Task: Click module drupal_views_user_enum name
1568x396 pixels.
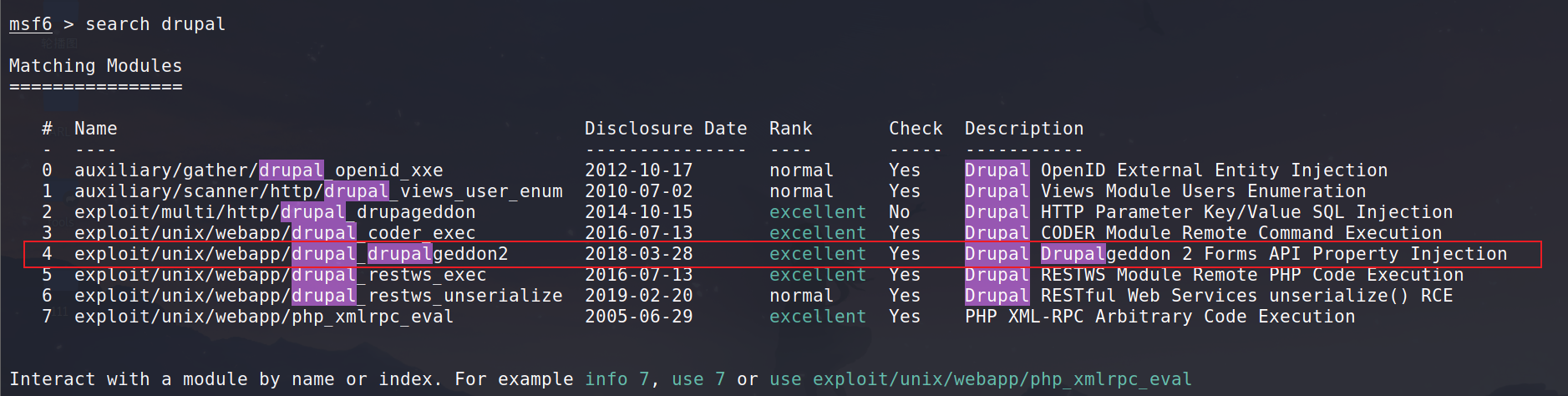Action: 318,191
